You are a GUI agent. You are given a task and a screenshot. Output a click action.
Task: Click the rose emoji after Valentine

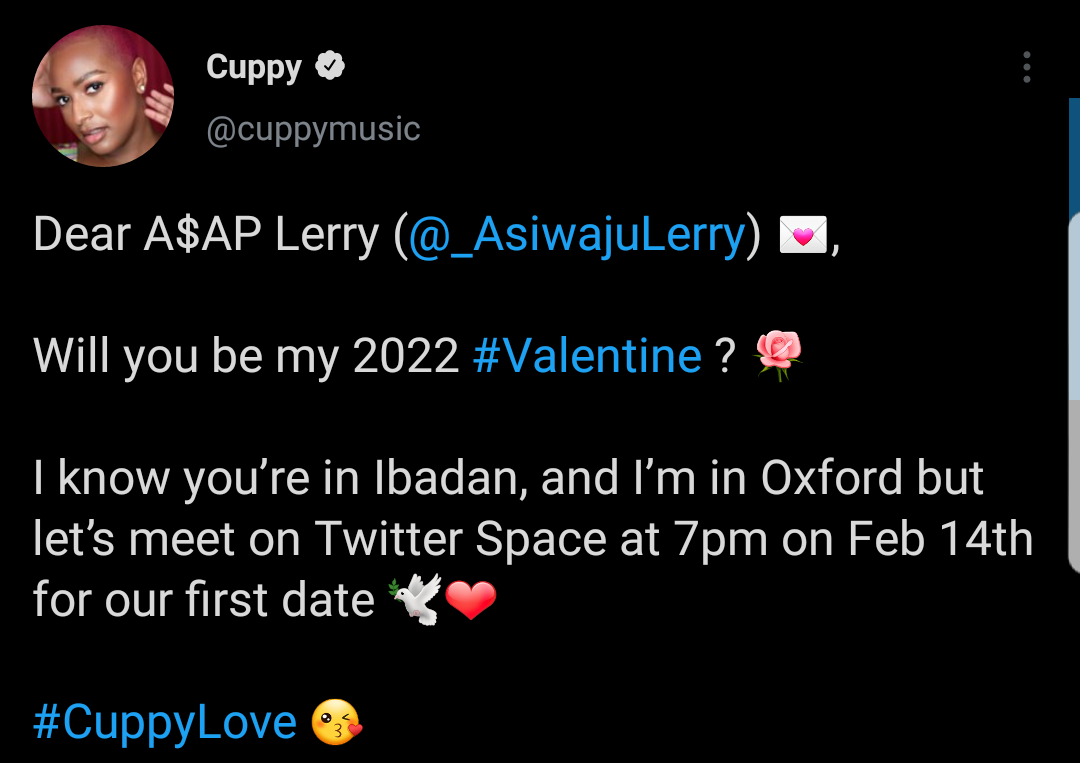point(778,356)
